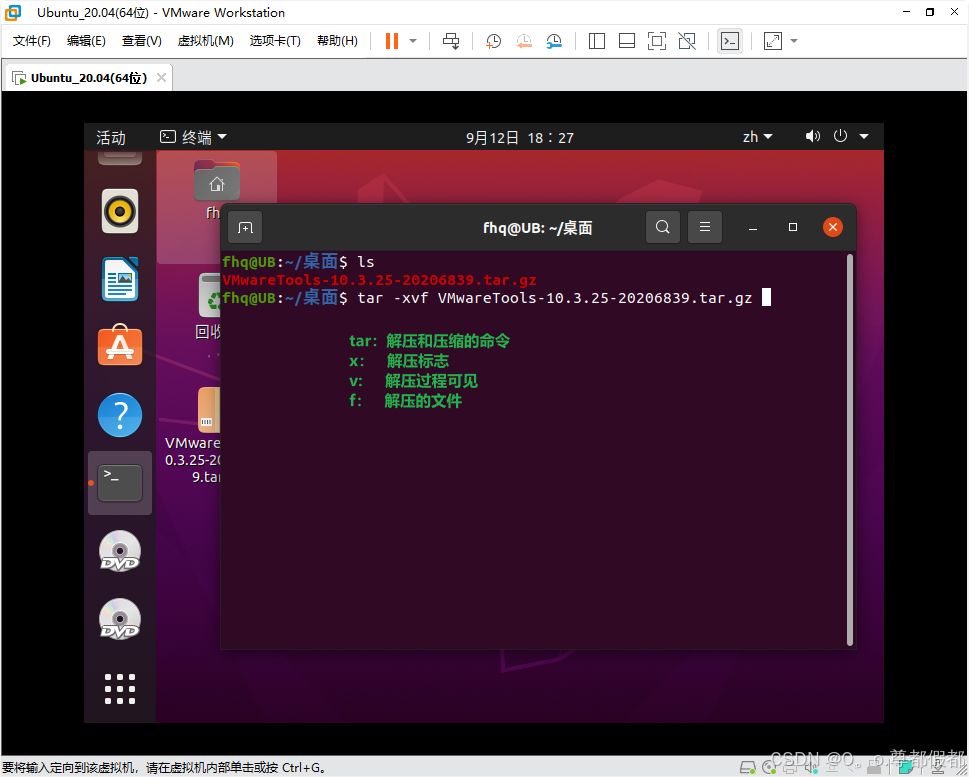Send Ctrl+Alt+Del to the virtual machine
The height and width of the screenshot is (777, 969).
pos(451,41)
